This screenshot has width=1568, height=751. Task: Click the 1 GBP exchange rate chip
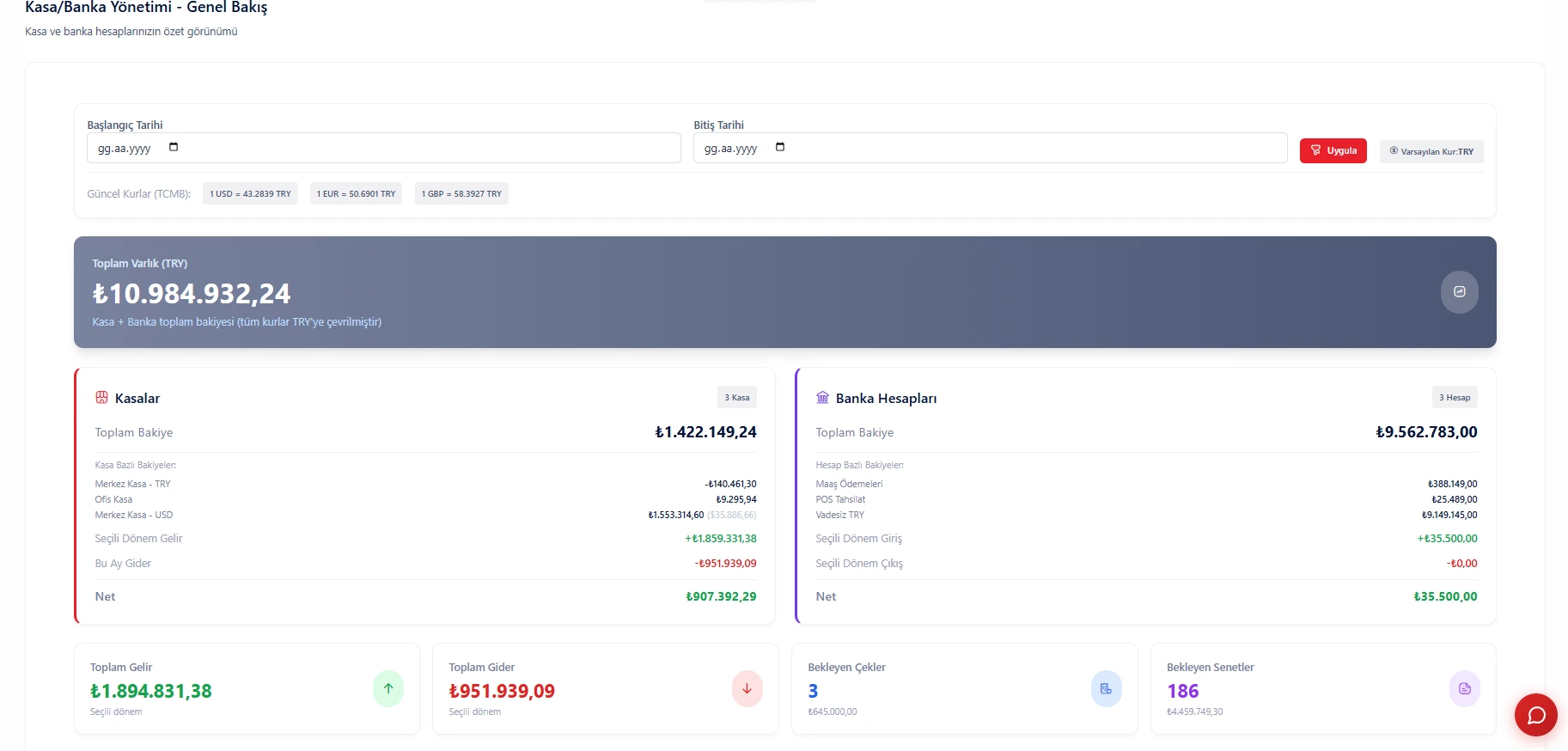tap(461, 193)
